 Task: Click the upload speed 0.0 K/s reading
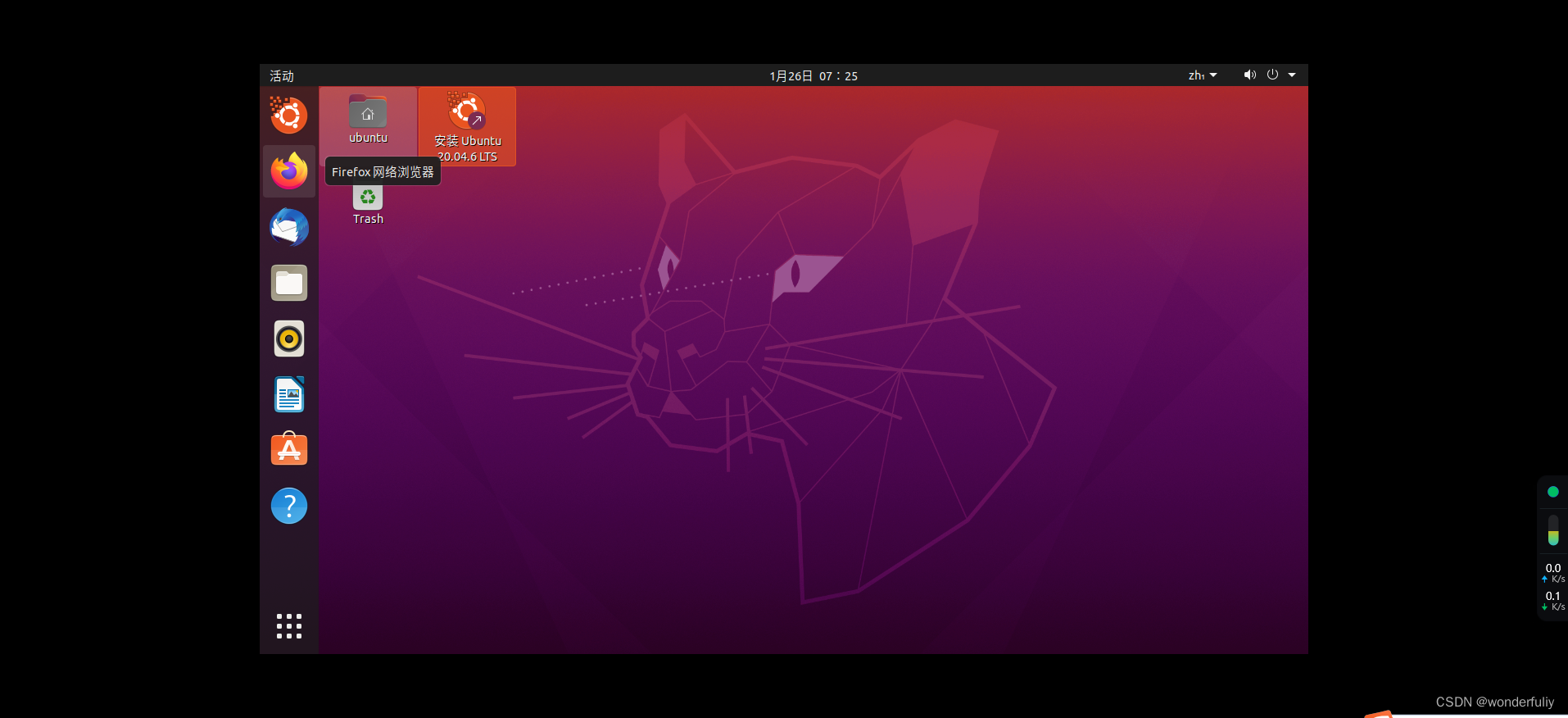(x=1553, y=573)
